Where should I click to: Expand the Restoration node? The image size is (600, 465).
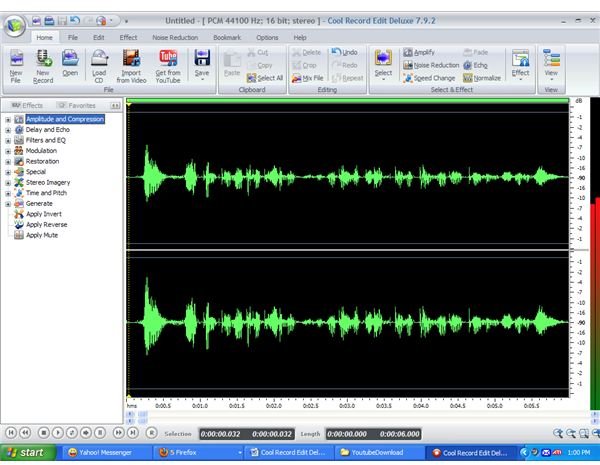[x=8, y=162]
